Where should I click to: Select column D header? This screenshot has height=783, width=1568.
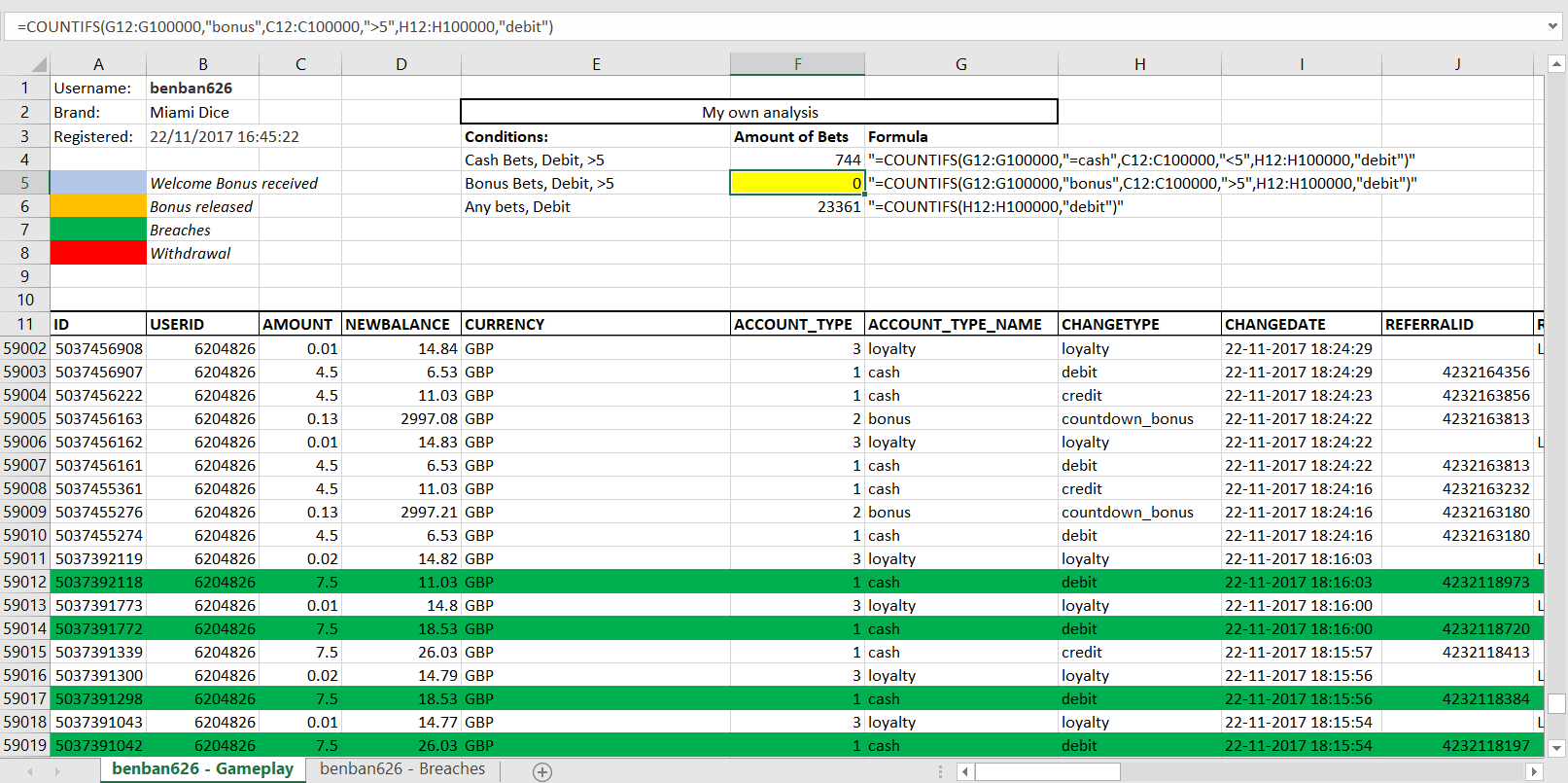pyautogui.click(x=401, y=64)
